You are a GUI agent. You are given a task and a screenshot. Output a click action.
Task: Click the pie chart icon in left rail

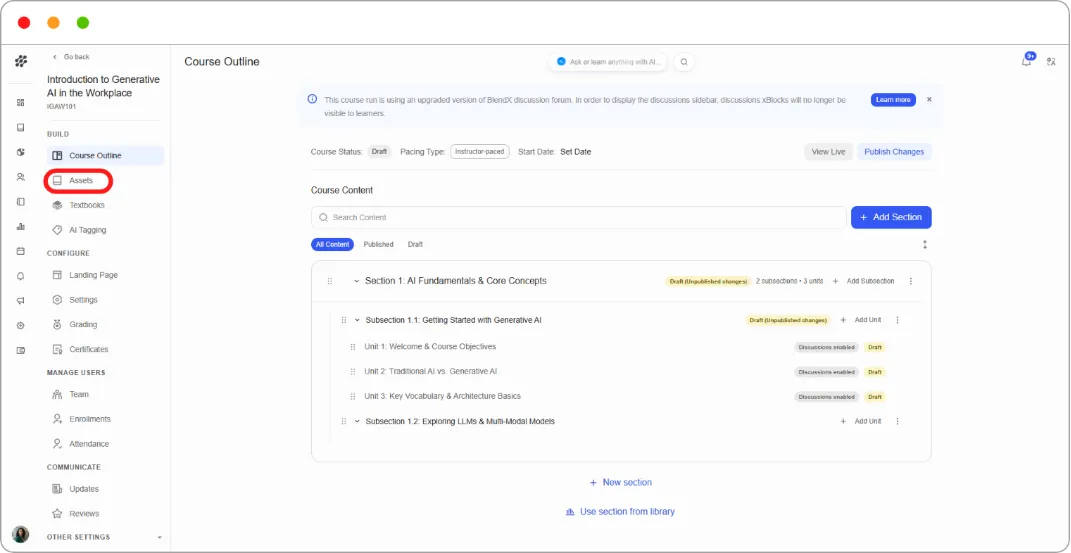point(20,152)
